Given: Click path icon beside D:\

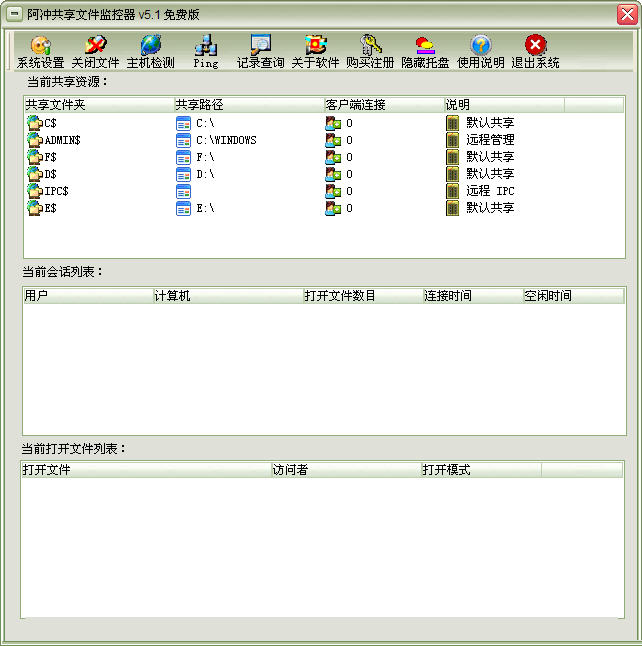Looking at the screenshot, I should [x=183, y=174].
